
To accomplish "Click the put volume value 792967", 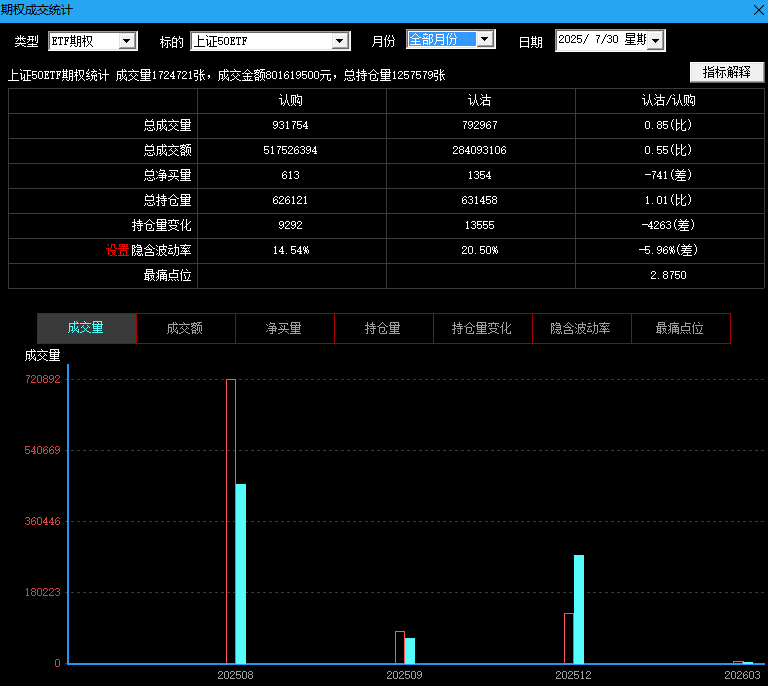I will coord(480,125).
